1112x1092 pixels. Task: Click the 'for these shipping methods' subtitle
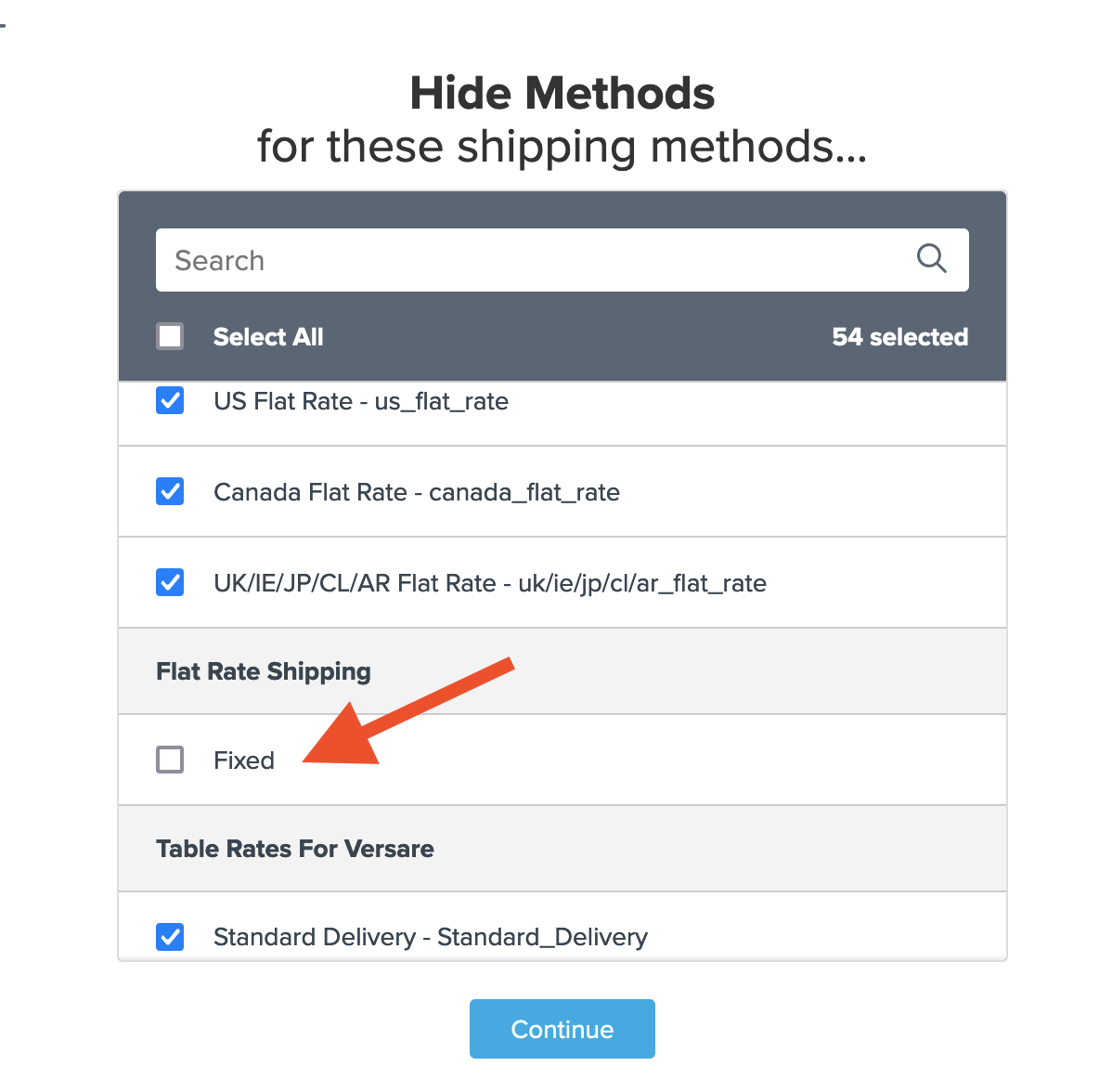[x=562, y=147]
